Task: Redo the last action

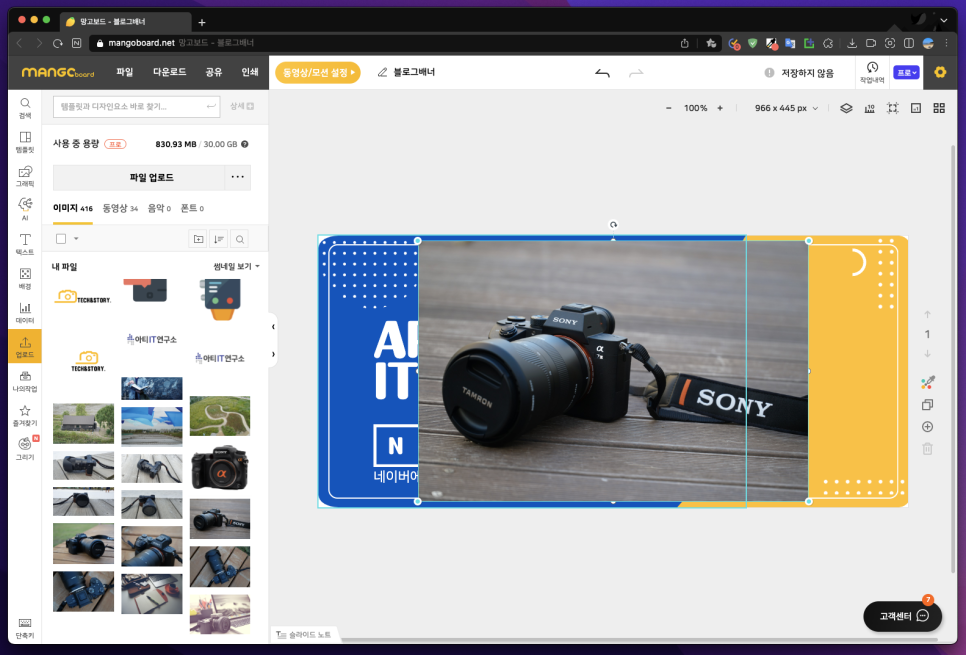Action: pyautogui.click(x=636, y=73)
